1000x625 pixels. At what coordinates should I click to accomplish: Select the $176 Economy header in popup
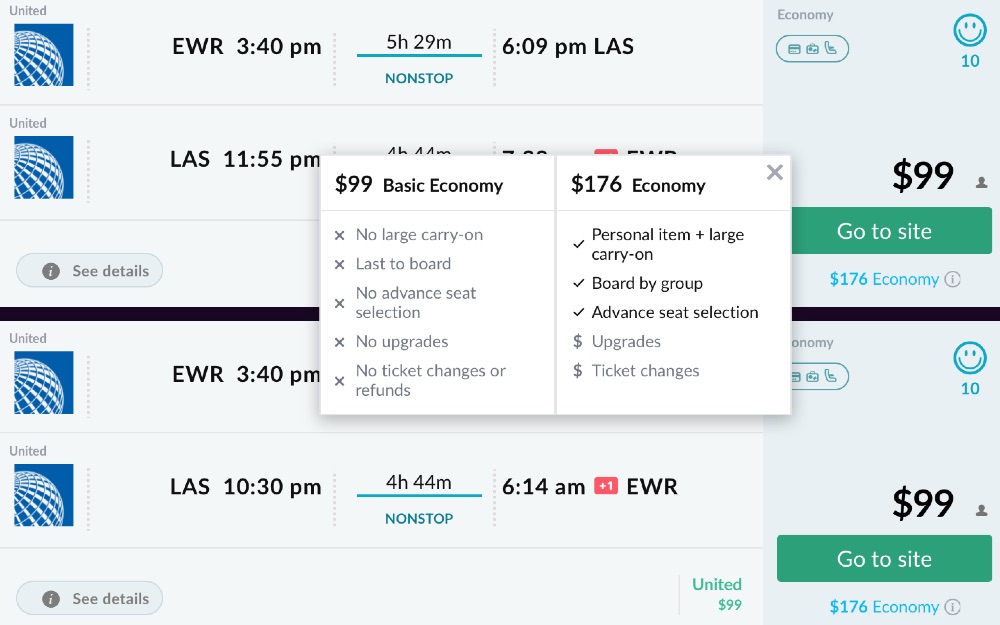638,185
